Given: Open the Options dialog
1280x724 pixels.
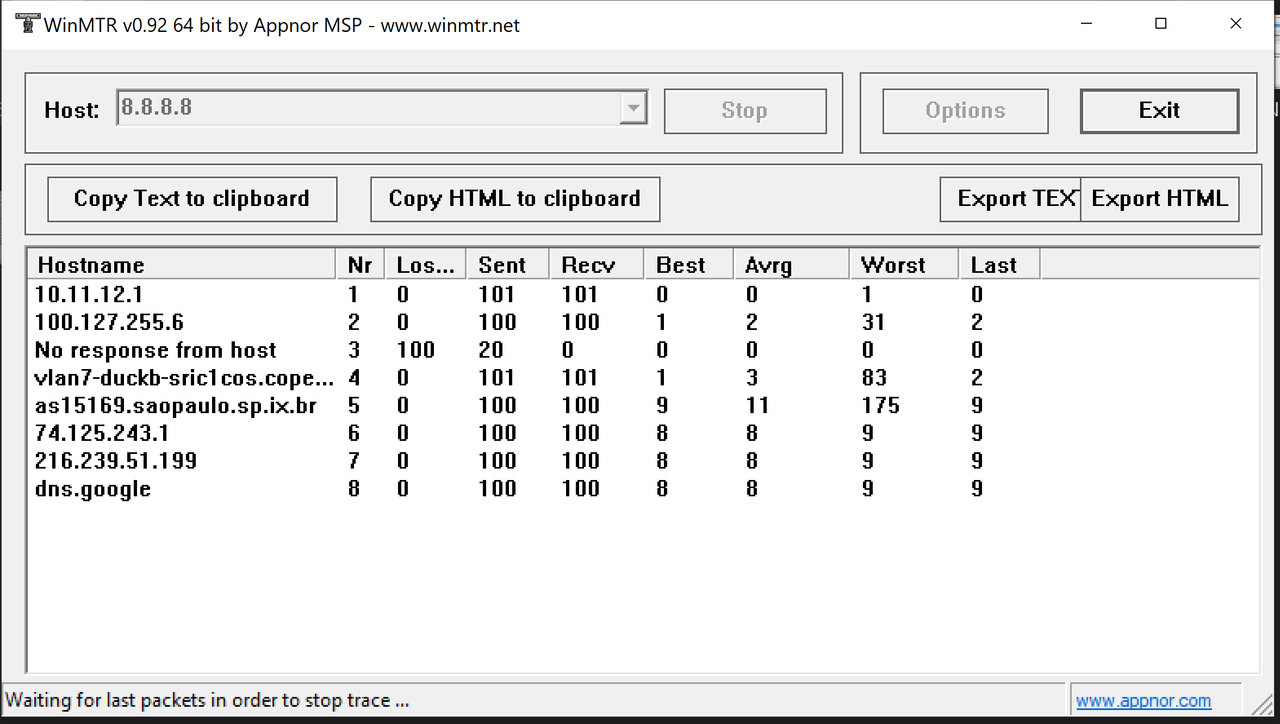Looking at the screenshot, I should 965,111.
